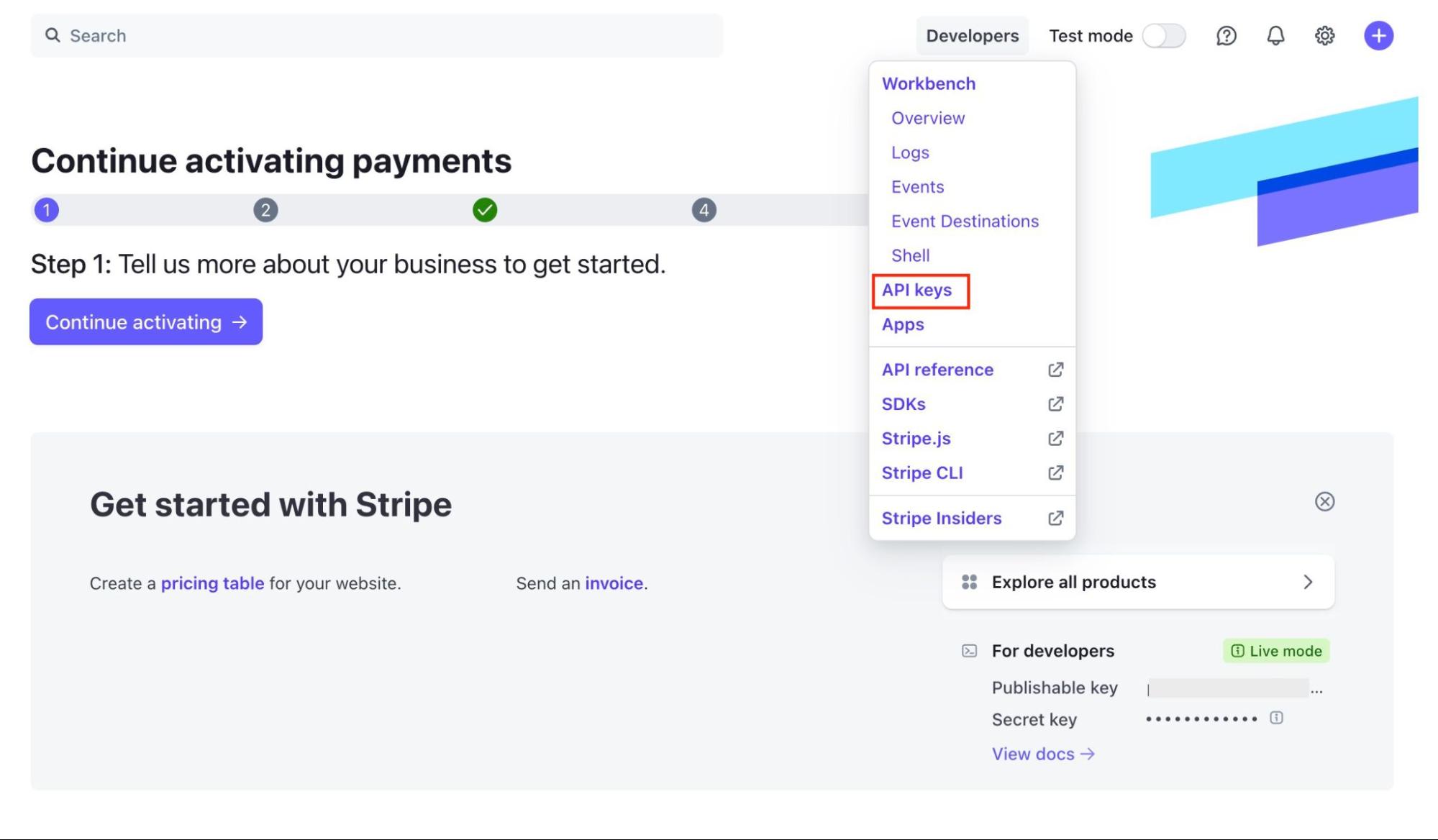This screenshot has width=1438, height=840.
Task: Click the Live mode badge
Action: [1275, 651]
